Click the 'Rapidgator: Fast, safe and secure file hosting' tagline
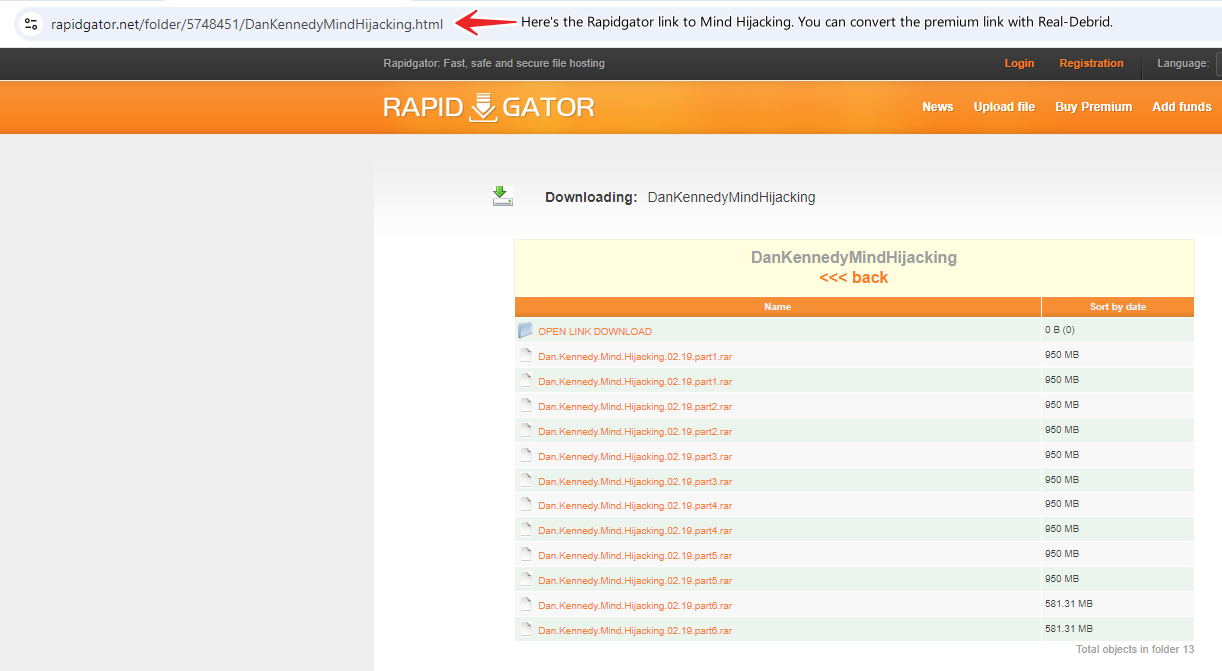1222x671 pixels. point(494,63)
